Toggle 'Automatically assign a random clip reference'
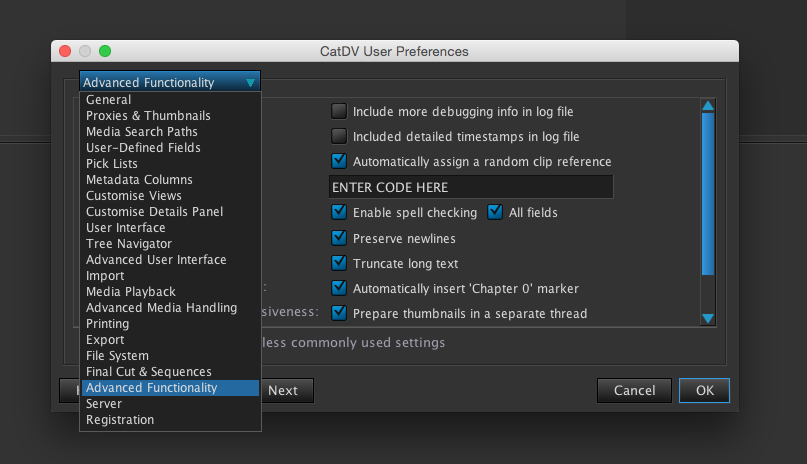 [339, 161]
